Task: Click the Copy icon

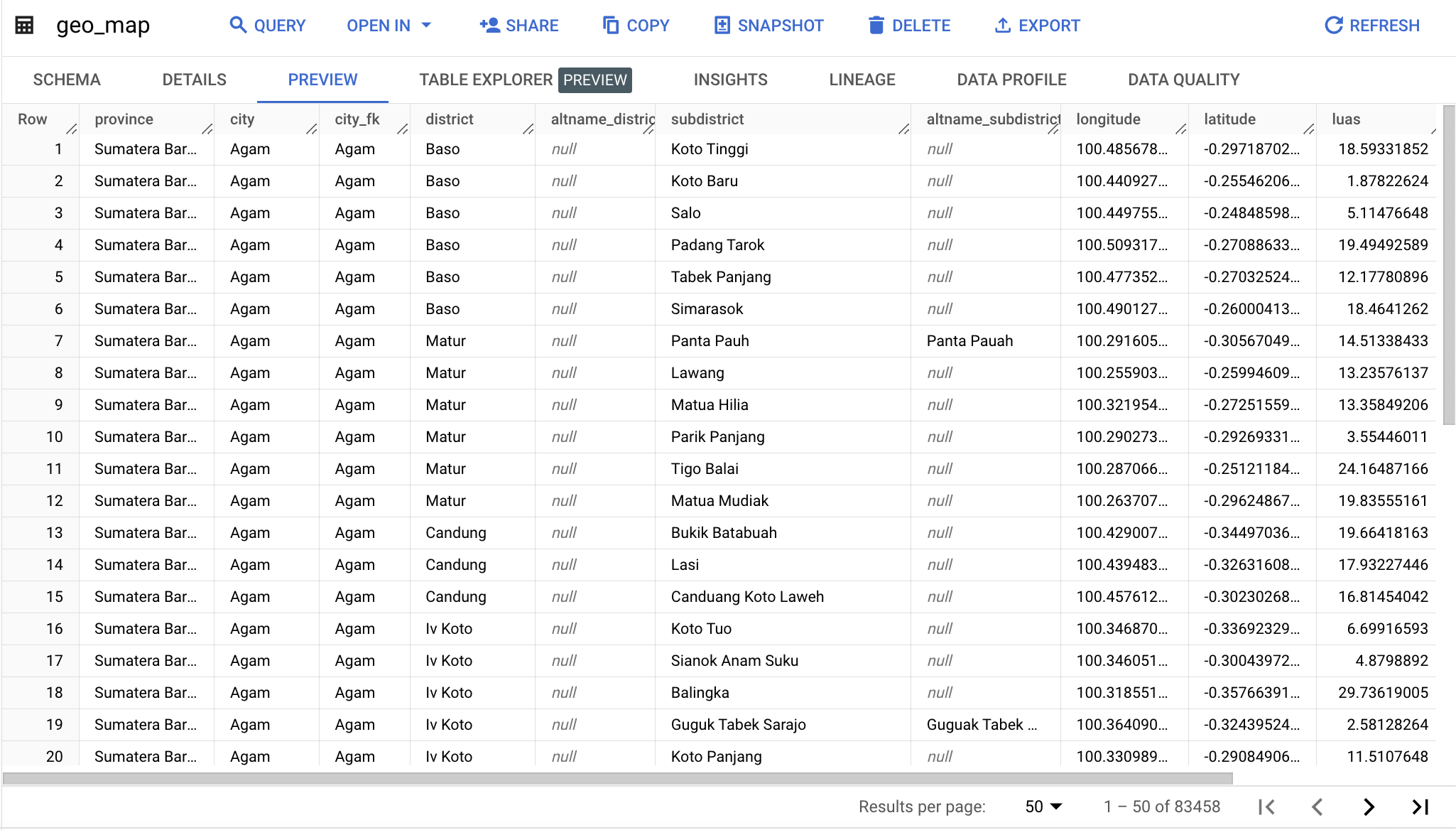Action: click(x=611, y=26)
